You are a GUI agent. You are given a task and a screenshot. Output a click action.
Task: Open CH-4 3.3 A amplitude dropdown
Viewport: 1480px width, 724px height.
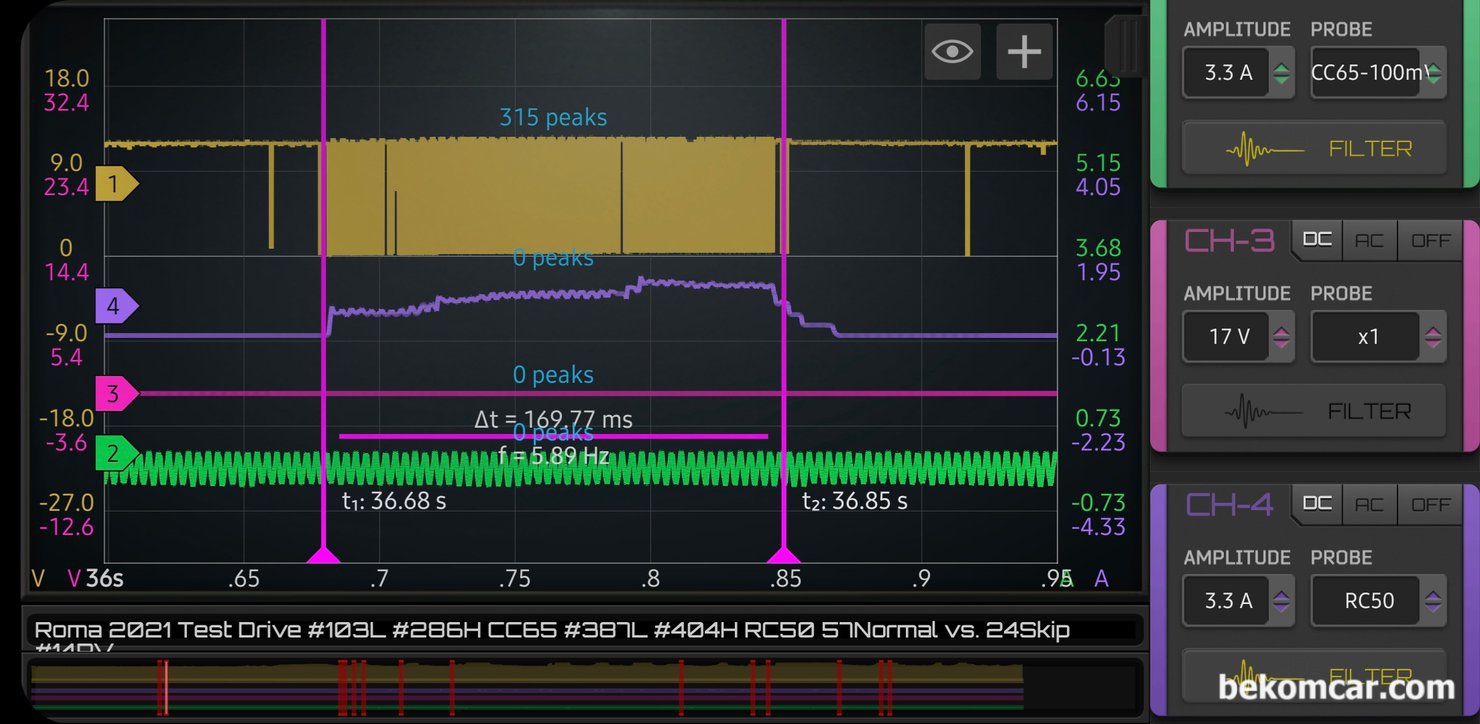click(1239, 601)
